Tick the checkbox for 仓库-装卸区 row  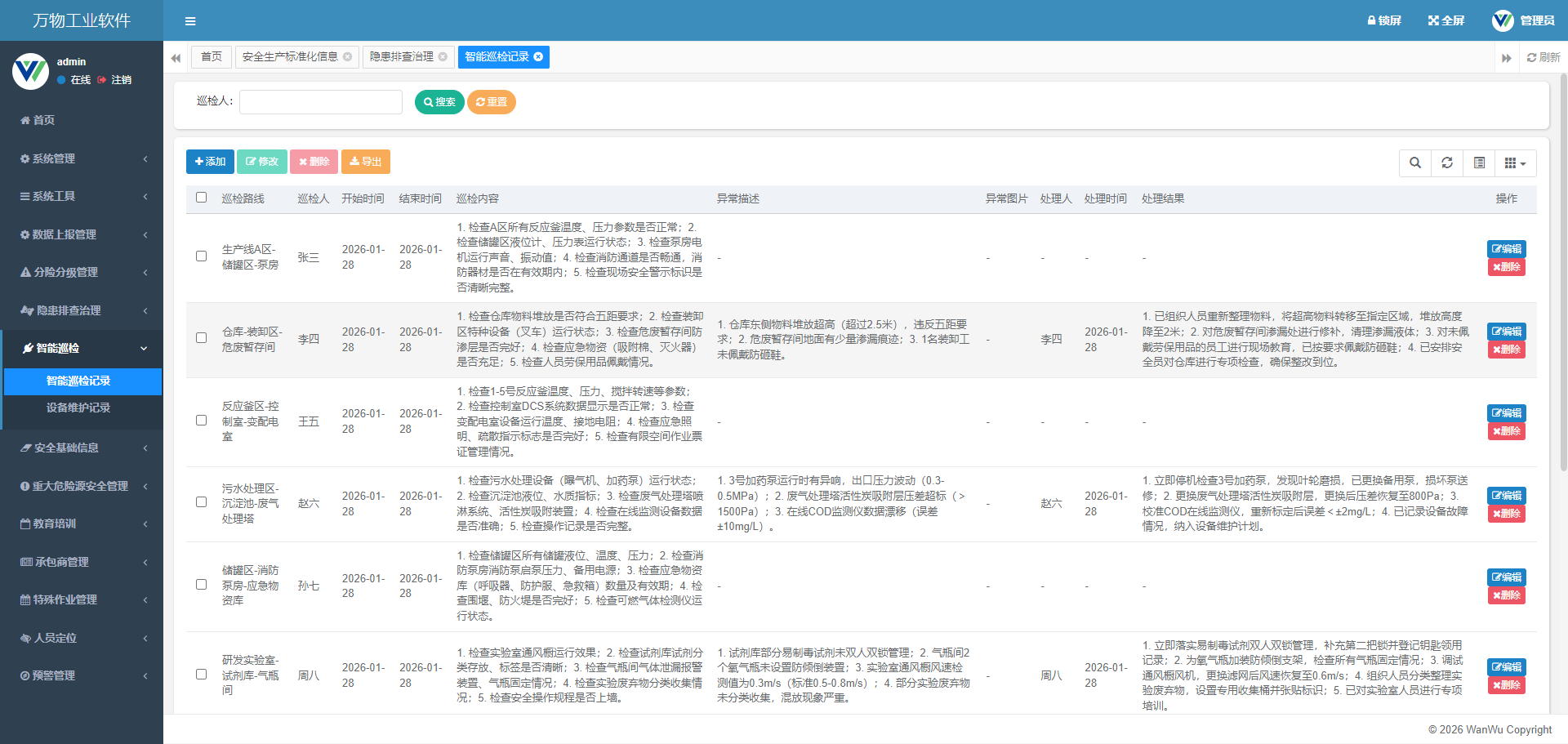click(202, 338)
